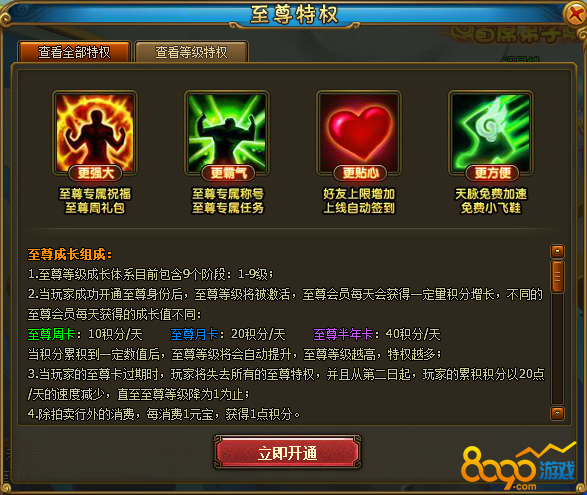Open the 查看等级特权 tab
The width and height of the screenshot is (587, 495).
pyautogui.click(x=191, y=52)
